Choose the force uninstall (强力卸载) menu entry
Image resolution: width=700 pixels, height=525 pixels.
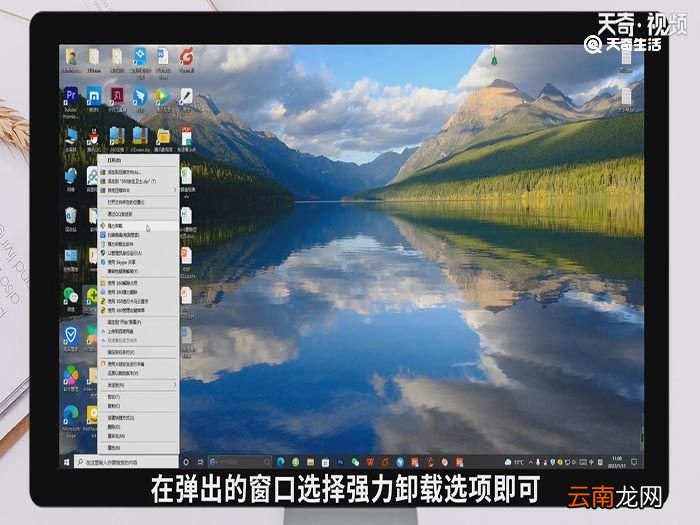click(x=138, y=226)
